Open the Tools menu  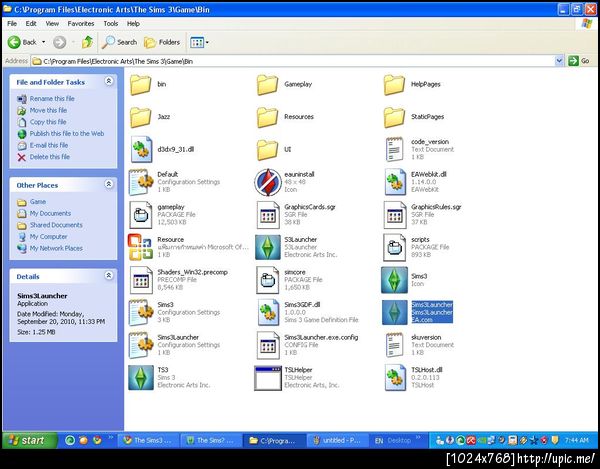(111, 24)
